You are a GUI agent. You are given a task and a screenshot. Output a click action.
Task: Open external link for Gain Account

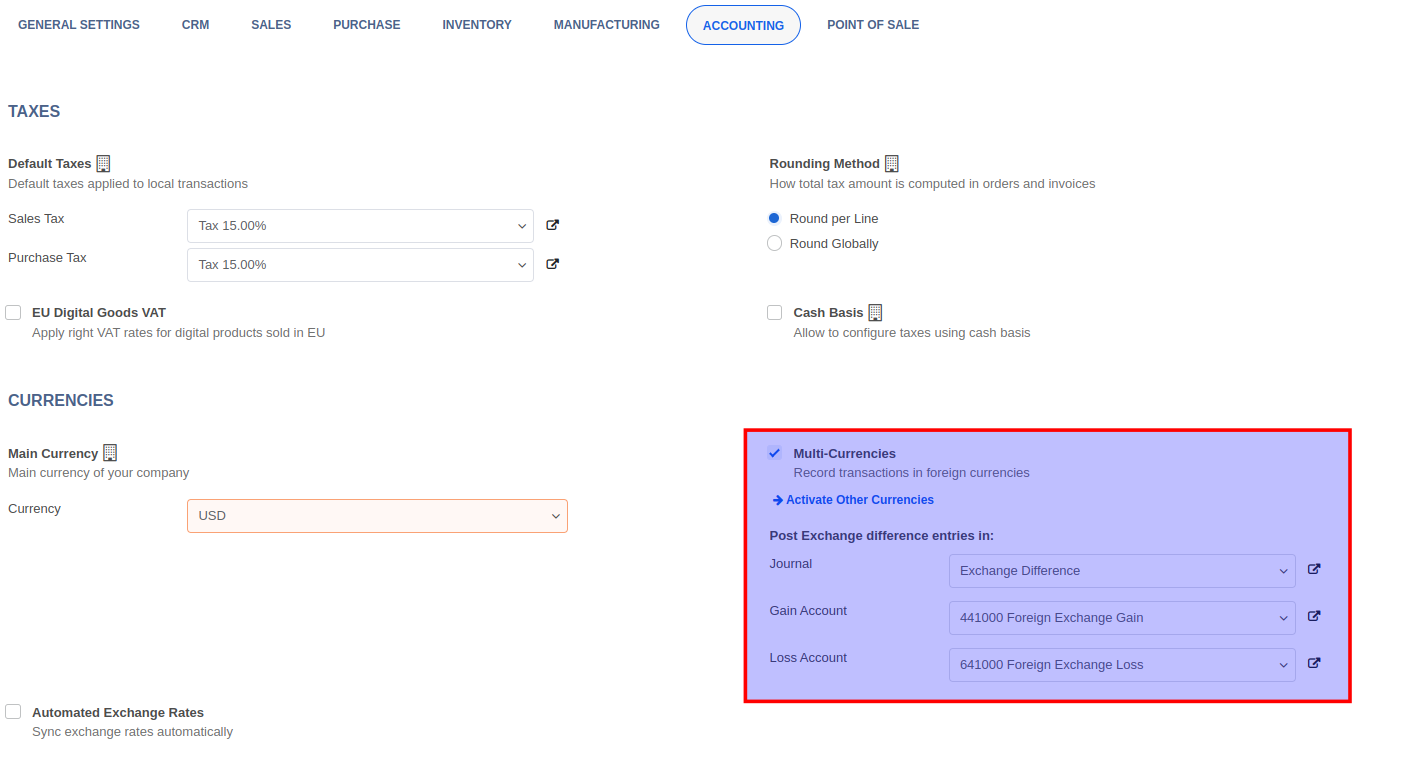(x=1314, y=616)
